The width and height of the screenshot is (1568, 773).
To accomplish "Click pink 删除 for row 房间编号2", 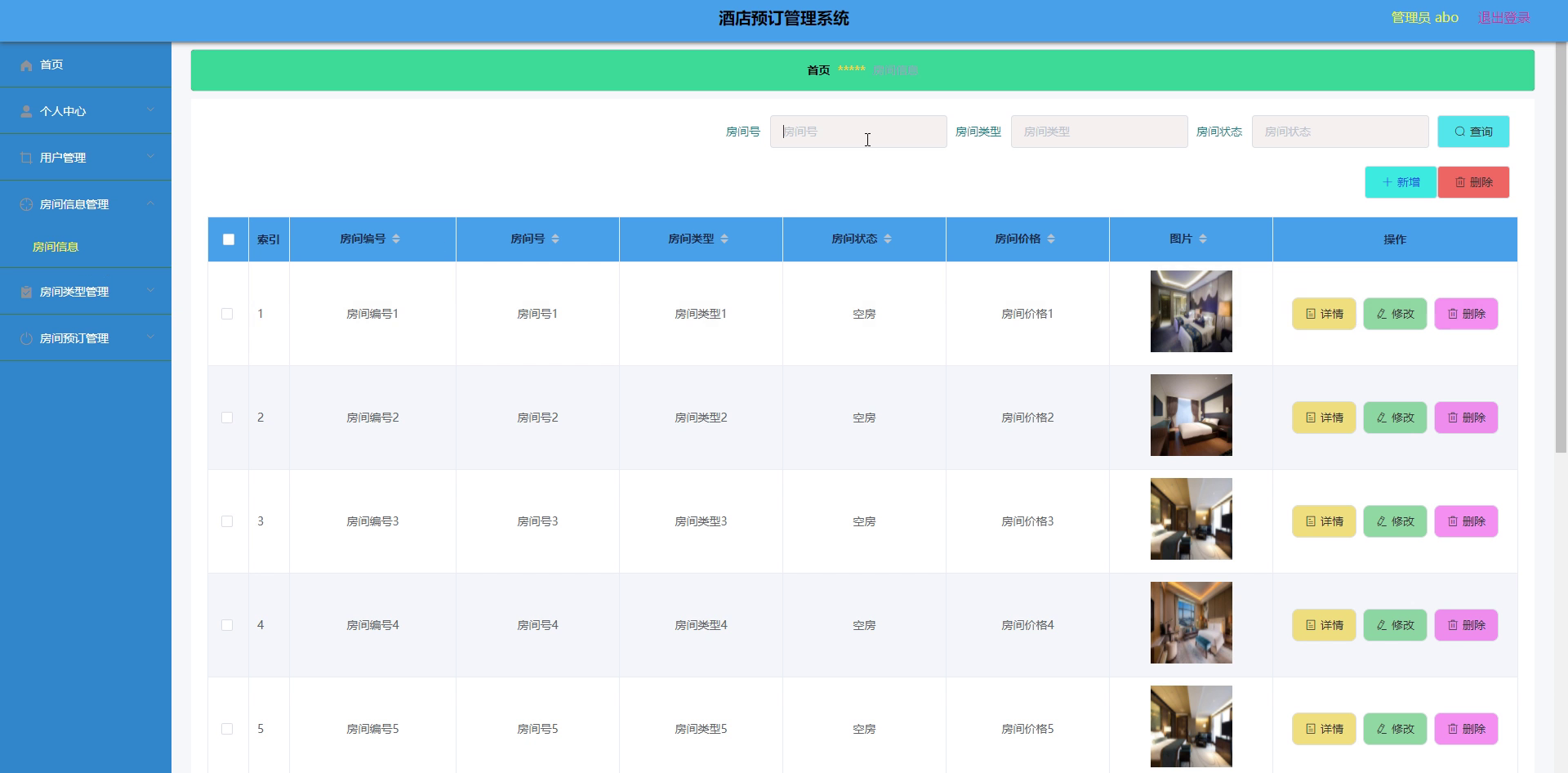I will tap(1466, 418).
